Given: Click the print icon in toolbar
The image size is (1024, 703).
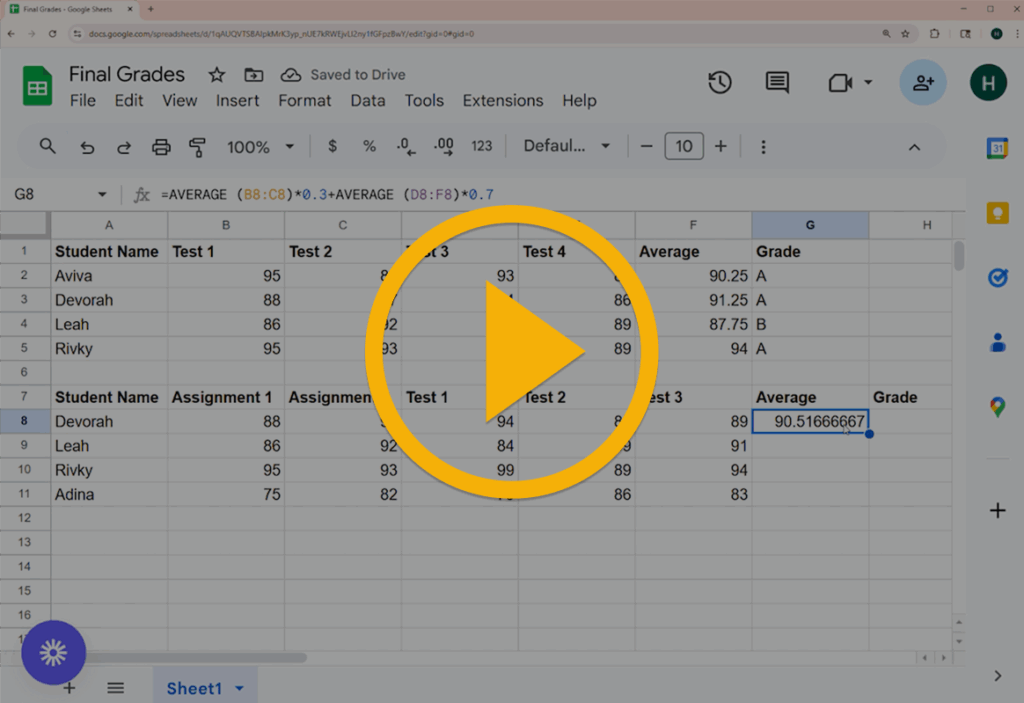Looking at the screenshot, I should pos(161,147).
